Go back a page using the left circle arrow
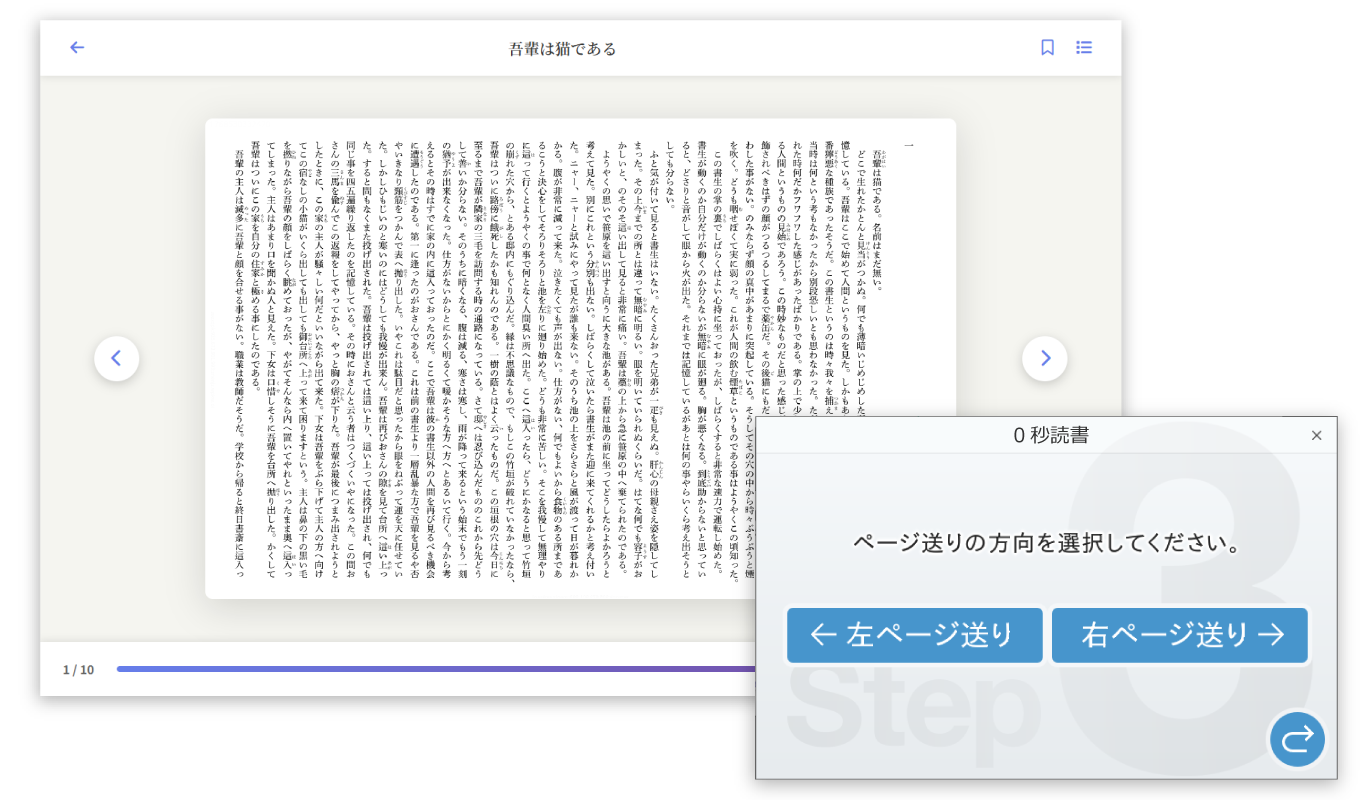 pyautogui.click(x=117, y=358)
